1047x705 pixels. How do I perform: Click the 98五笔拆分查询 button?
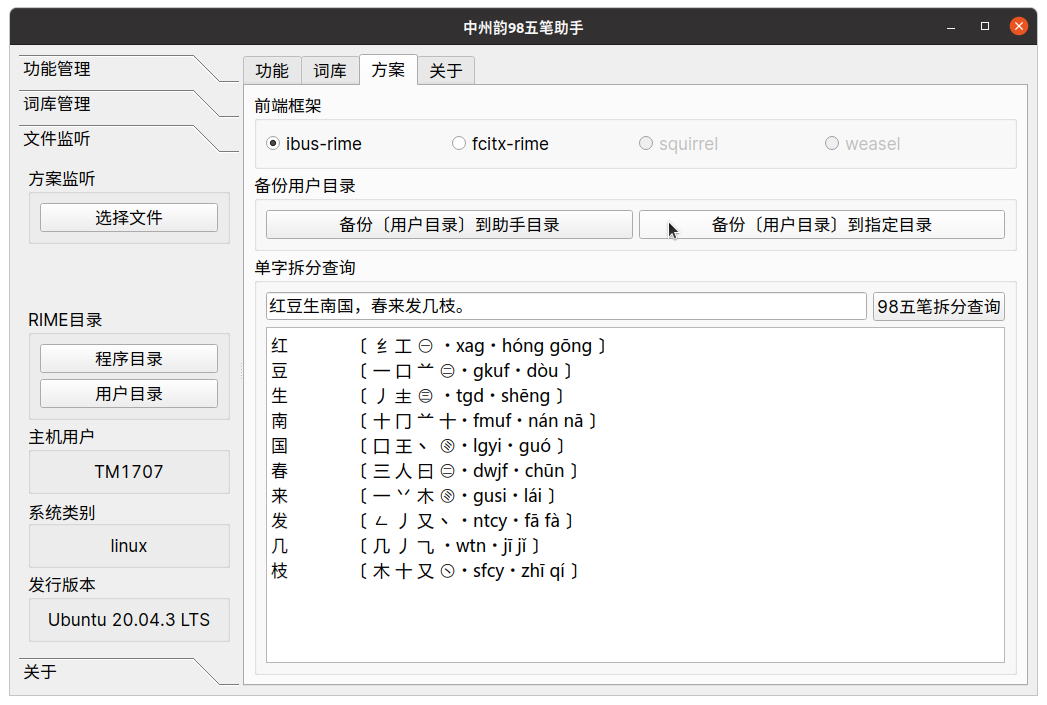click(939, 306)
